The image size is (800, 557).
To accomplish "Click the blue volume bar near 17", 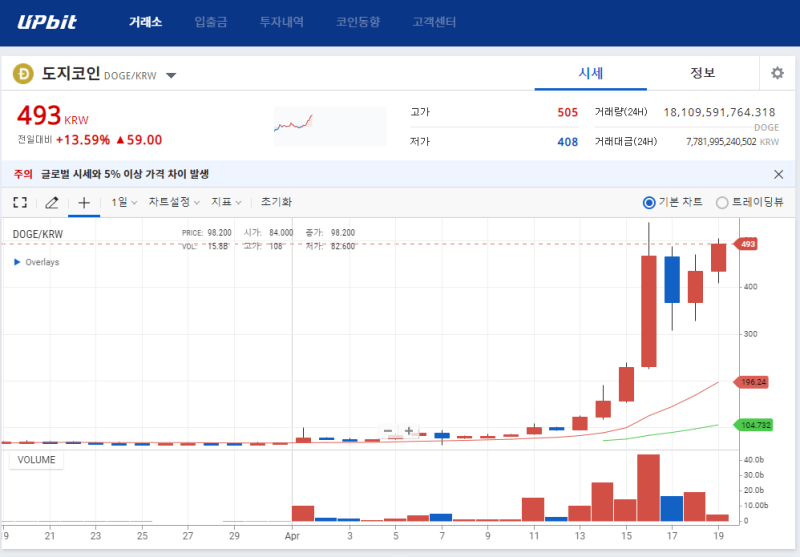I will click(672, 509).
